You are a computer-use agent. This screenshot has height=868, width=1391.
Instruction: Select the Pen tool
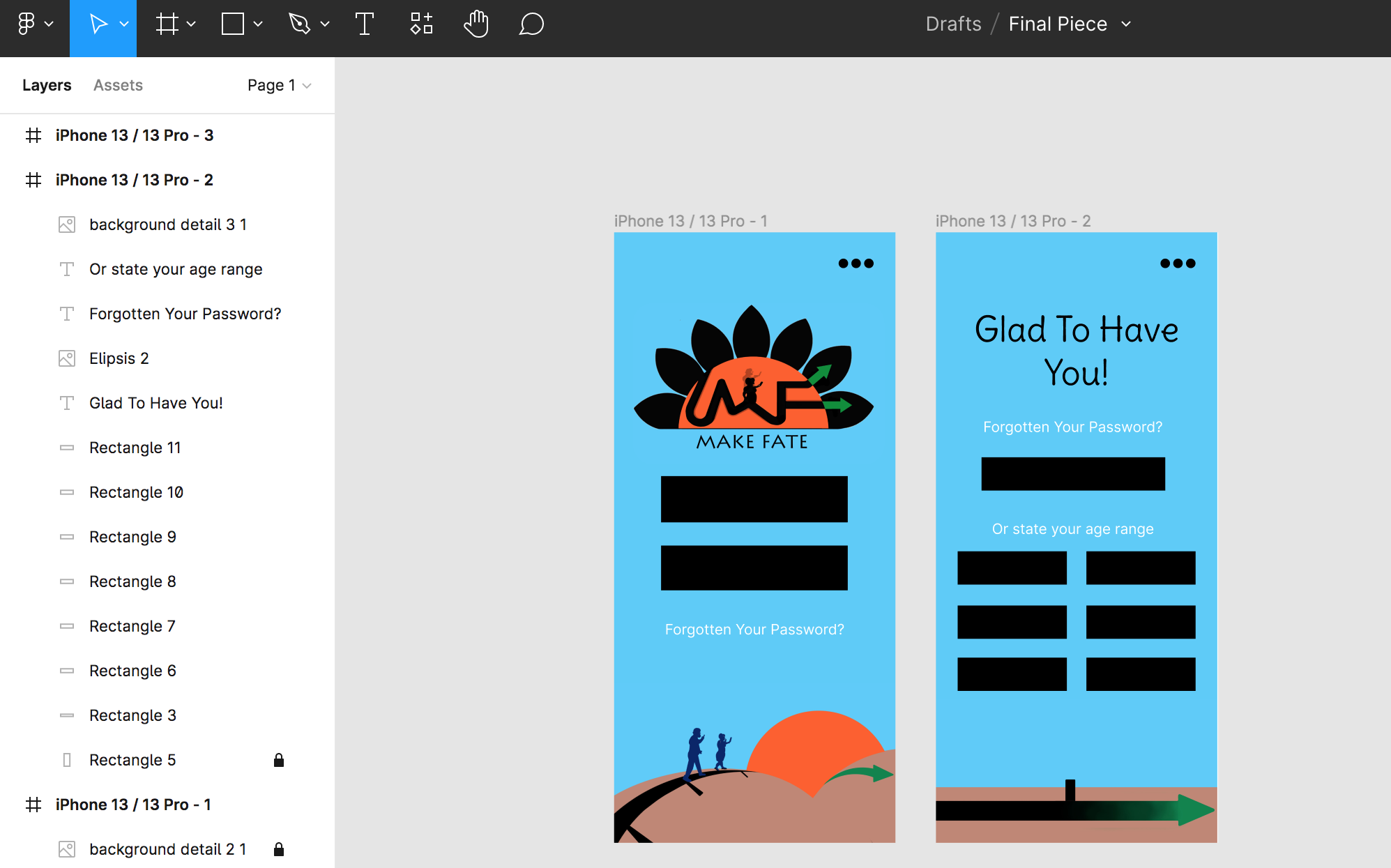[x=300, y=24]
